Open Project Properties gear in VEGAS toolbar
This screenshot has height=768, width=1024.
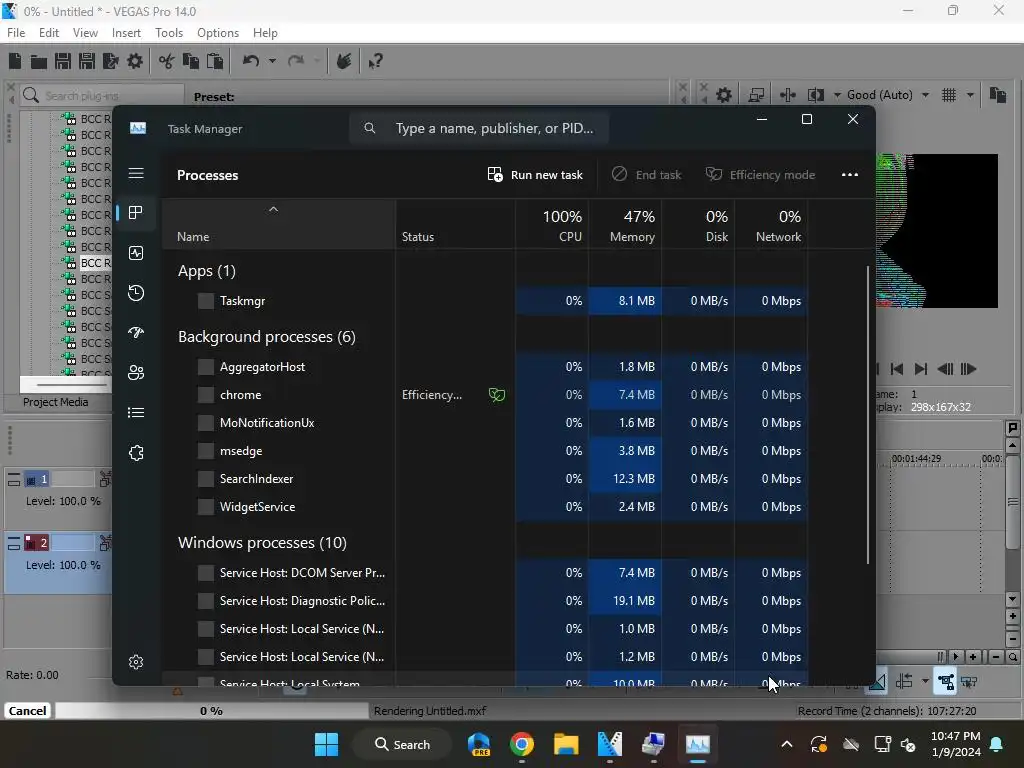(135, 61)
